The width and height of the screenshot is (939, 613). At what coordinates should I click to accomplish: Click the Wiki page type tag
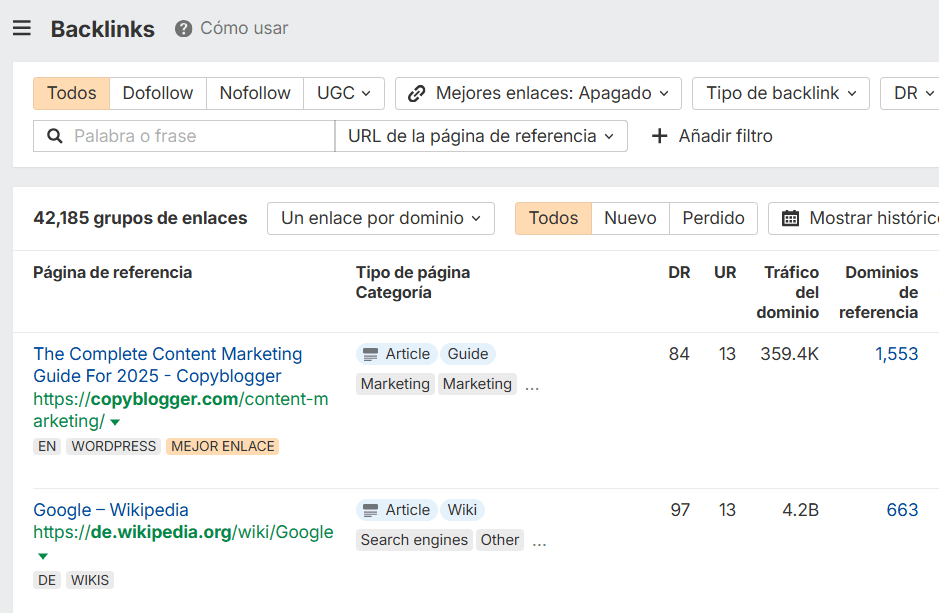(462, 510)
